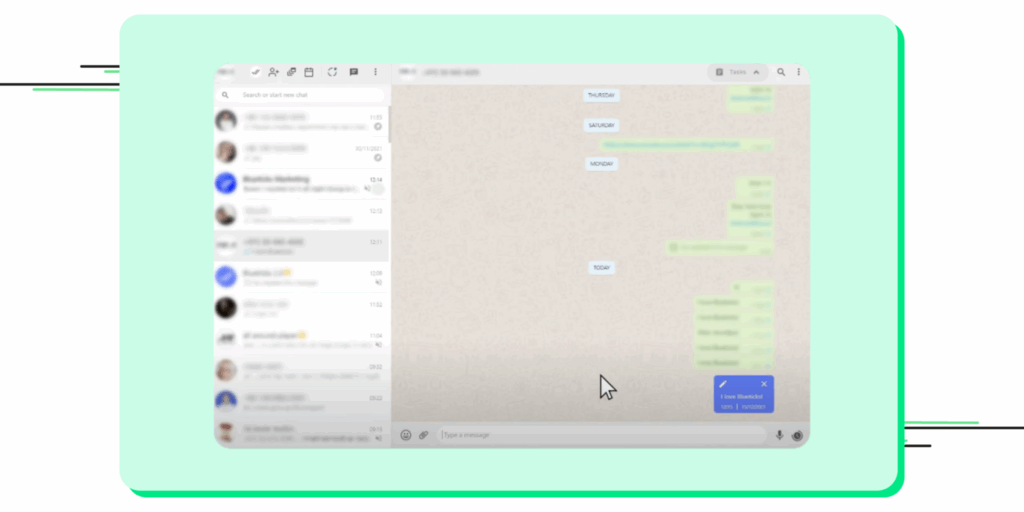Search within the conversation using magnifier icon
Screen dimensions: 1024x512
click(x=781, y=72)
